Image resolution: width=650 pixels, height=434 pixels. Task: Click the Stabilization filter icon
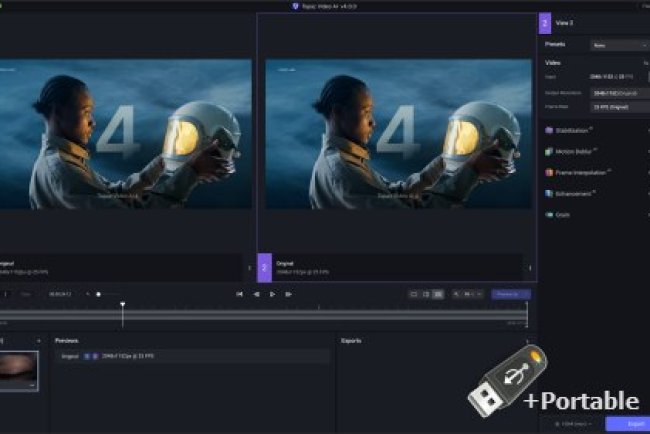(549, 130)
